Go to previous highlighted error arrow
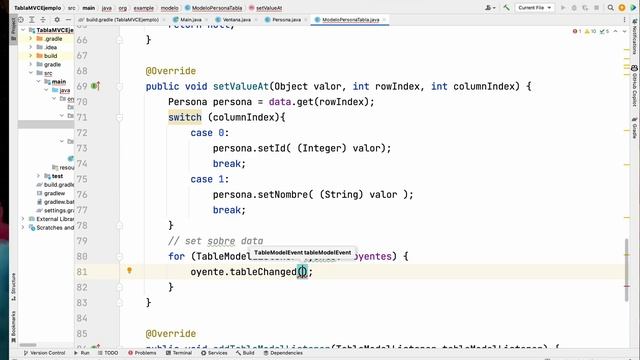The height and width of the screenshot is (360, 640). (x=616, y=31)
